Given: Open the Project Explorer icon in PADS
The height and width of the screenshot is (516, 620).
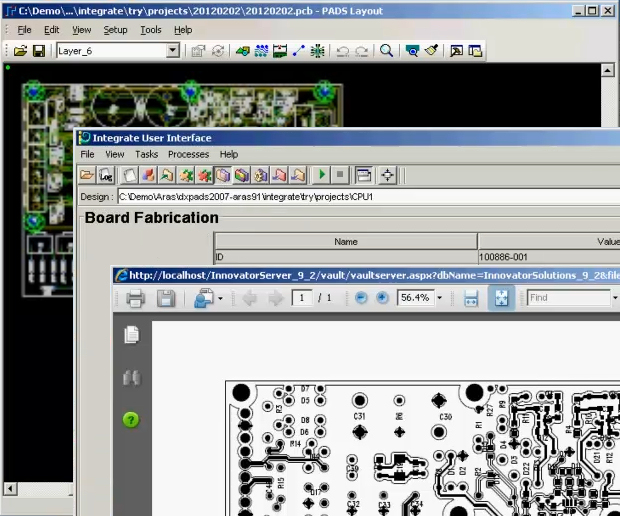Looking at the screenshot, I should (x=475, y=51).
